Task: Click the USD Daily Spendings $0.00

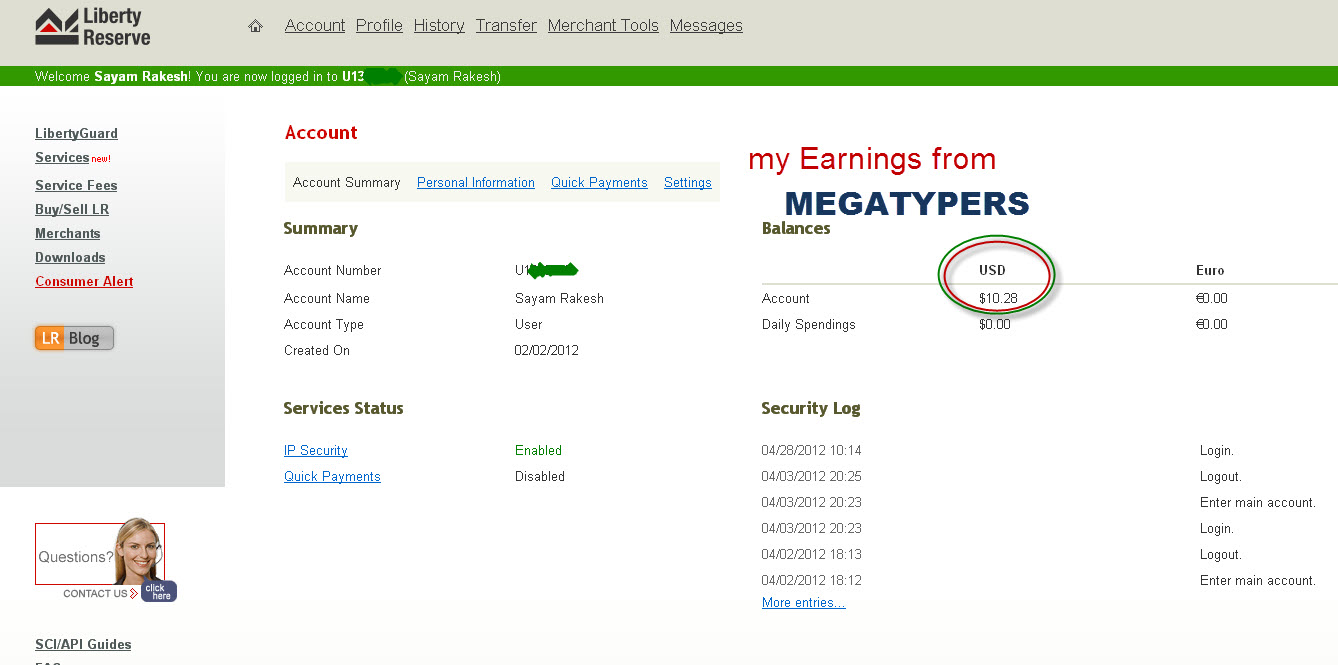Action: (995, 324)
